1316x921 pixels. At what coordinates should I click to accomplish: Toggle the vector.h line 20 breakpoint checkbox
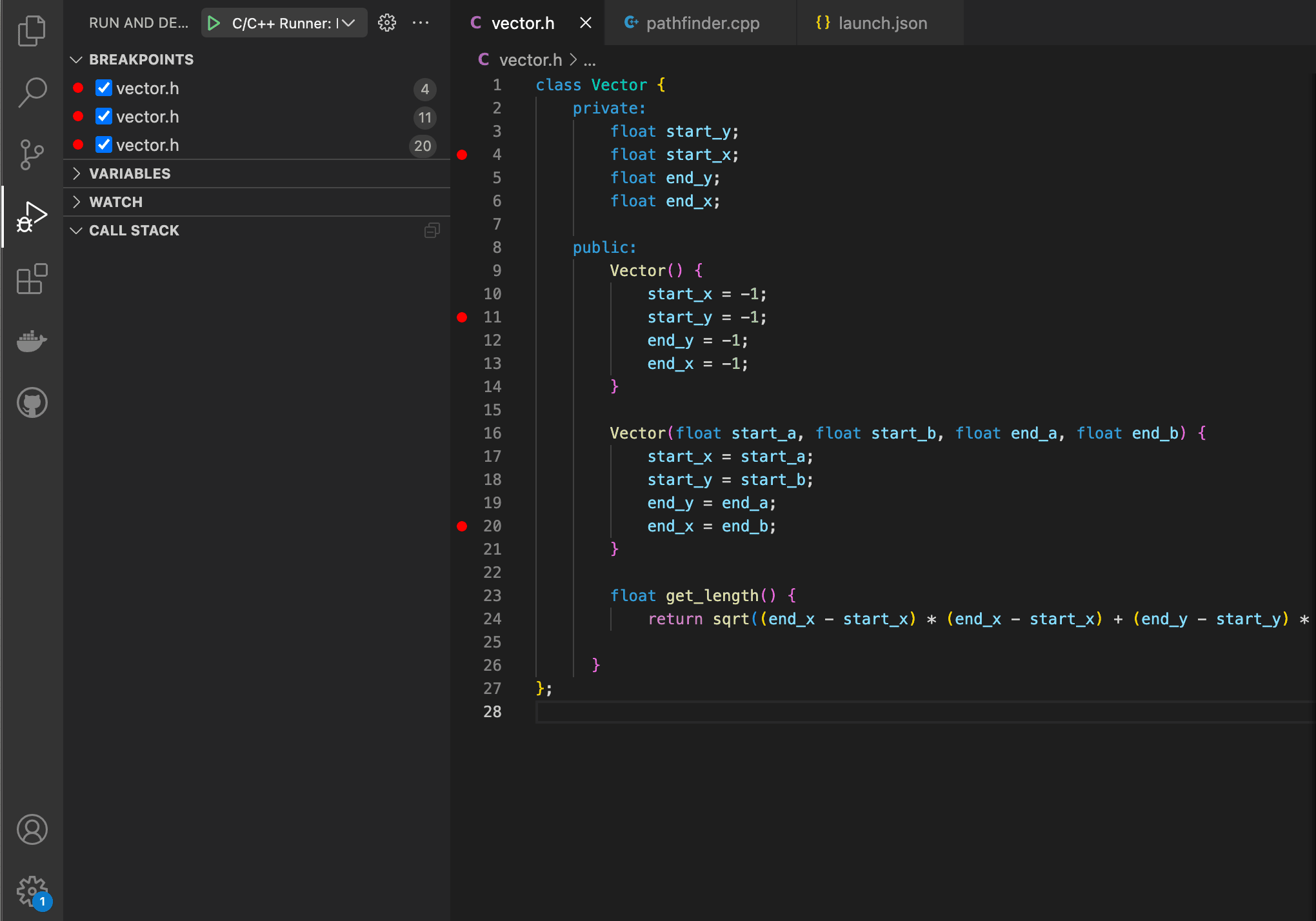(104, 145)
